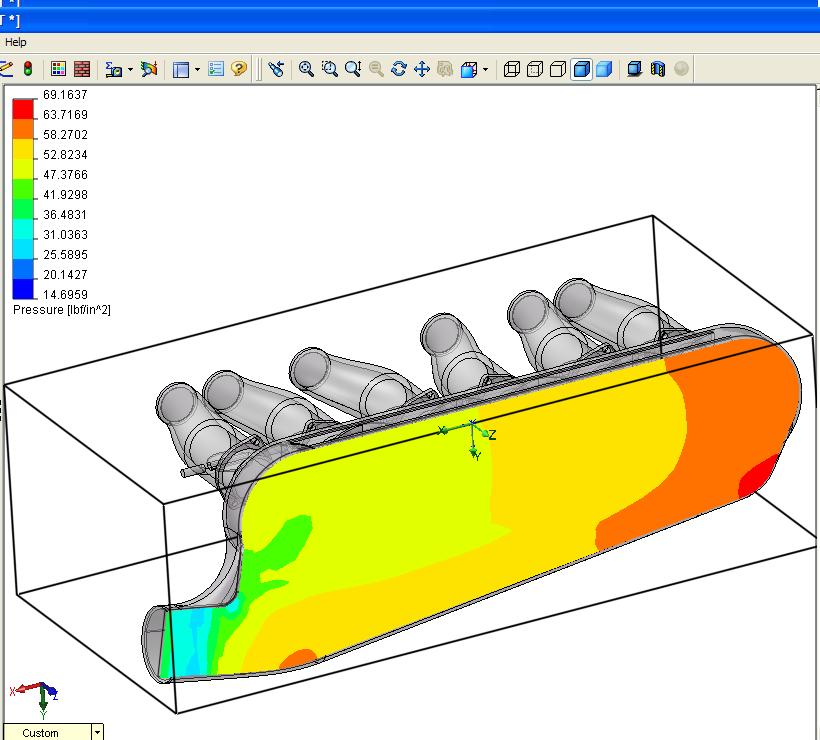
Task: Open the Help menu
Action: click(16, 42)
